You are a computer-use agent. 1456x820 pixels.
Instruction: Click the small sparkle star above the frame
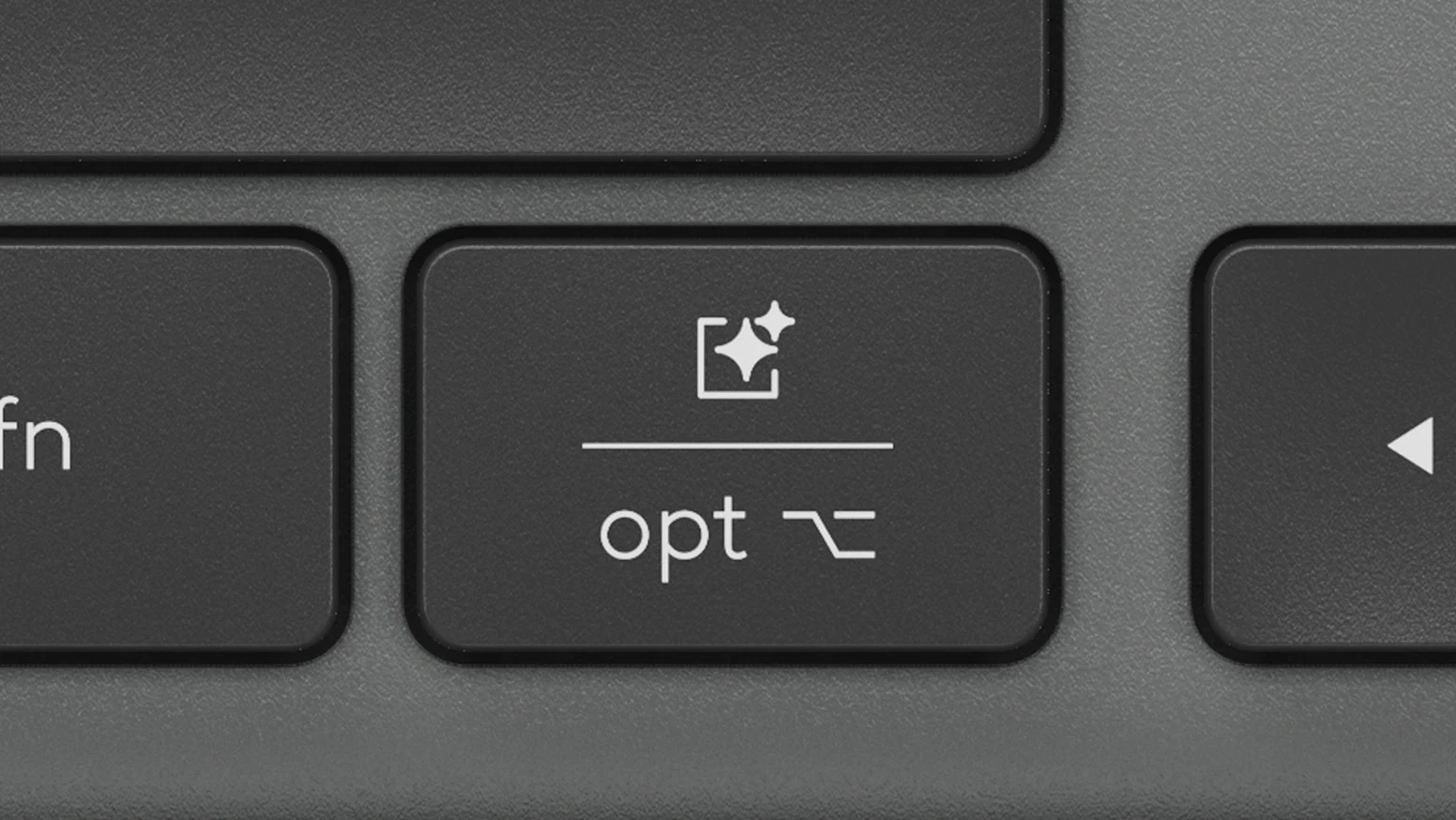pos(776,321)
